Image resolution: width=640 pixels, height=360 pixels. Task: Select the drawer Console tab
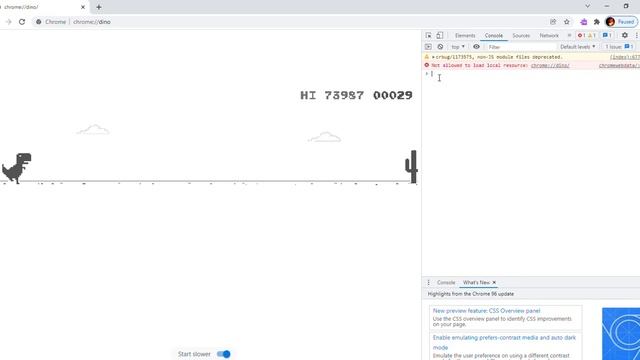coord(446,282)
